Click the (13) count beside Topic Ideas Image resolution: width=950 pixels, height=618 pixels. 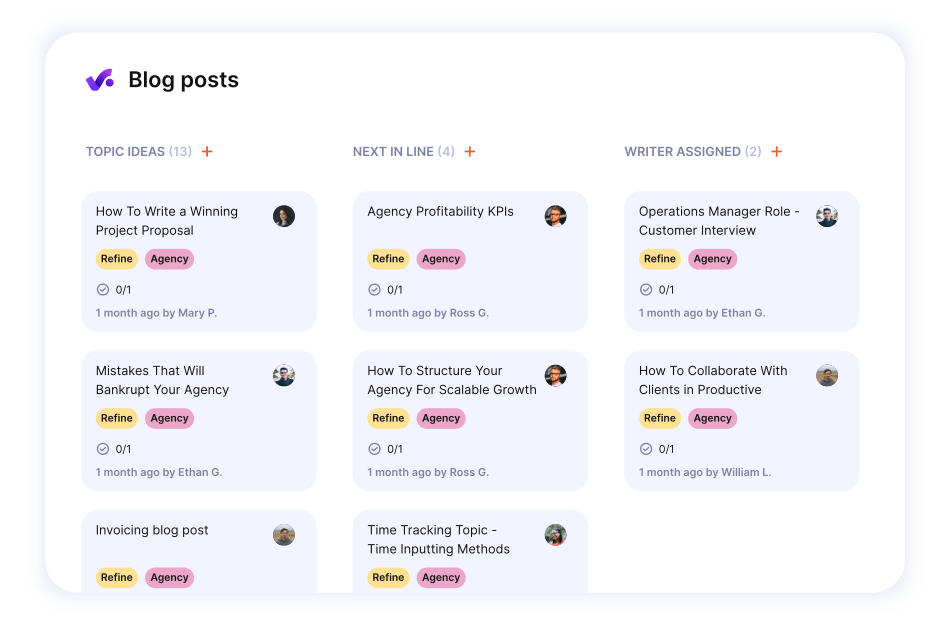click(x=180, y=151)
